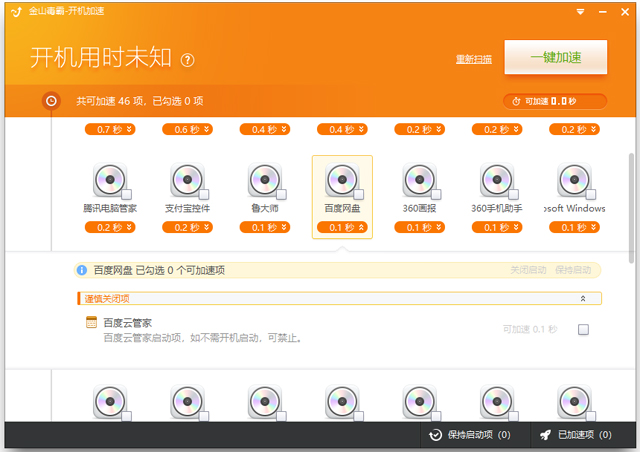Open the 保持启动项 tab
Viewport: 640px width, 452px height.
[x=470, y=435]
